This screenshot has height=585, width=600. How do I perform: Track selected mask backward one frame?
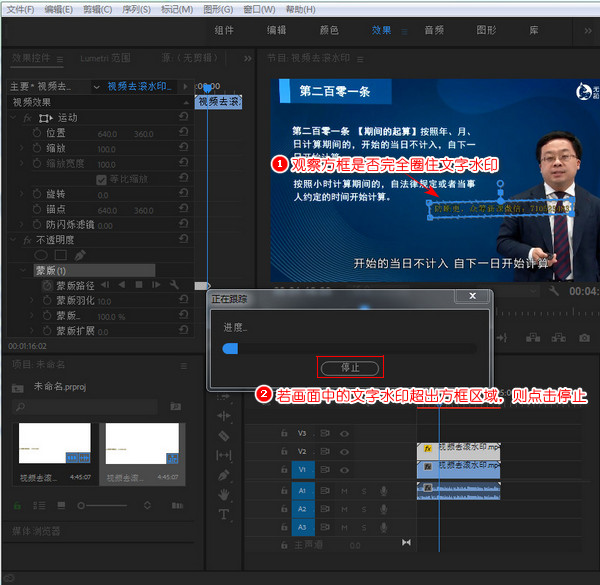(104, 285)
